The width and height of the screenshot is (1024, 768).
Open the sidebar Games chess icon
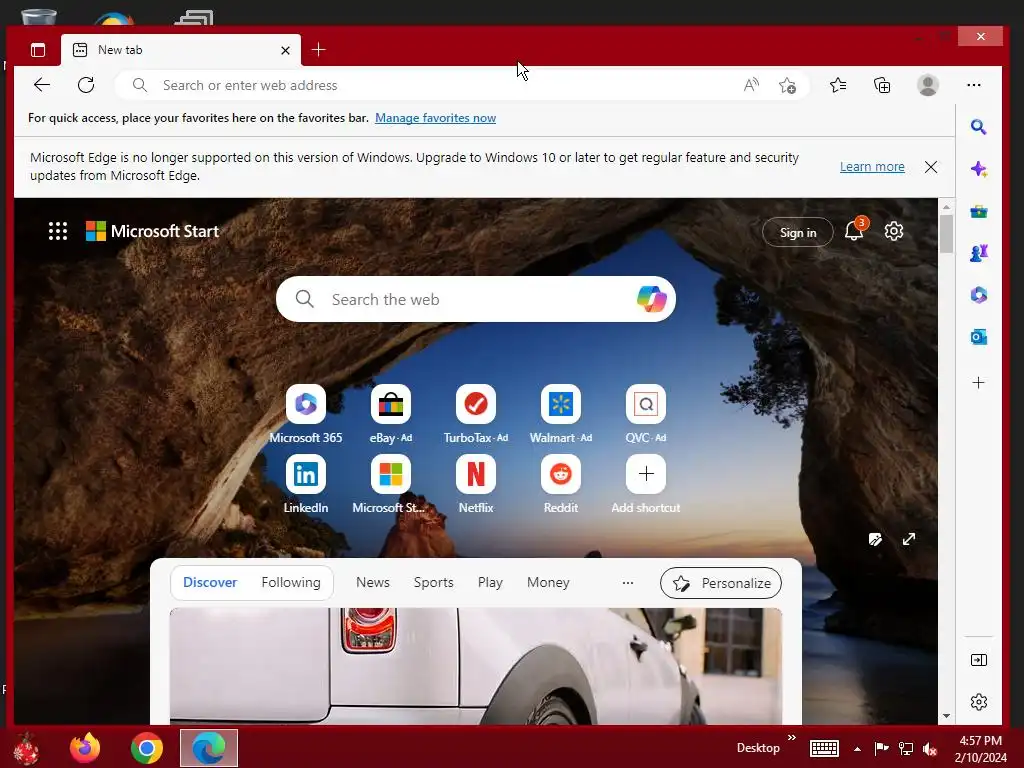(978, 253)
